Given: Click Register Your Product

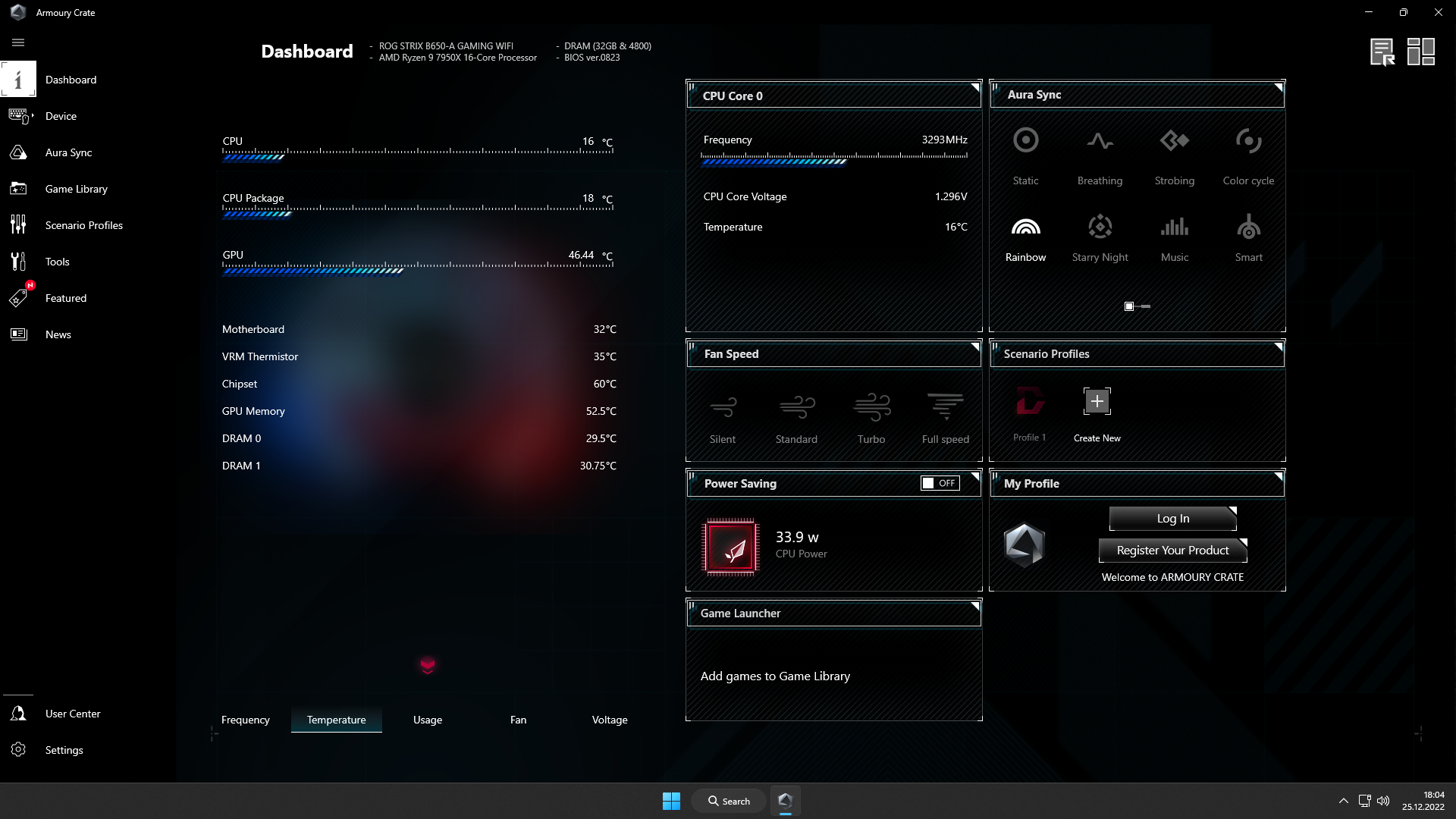Looking at the screenshot, I should pyautogui.click(x=1172, y=550).
